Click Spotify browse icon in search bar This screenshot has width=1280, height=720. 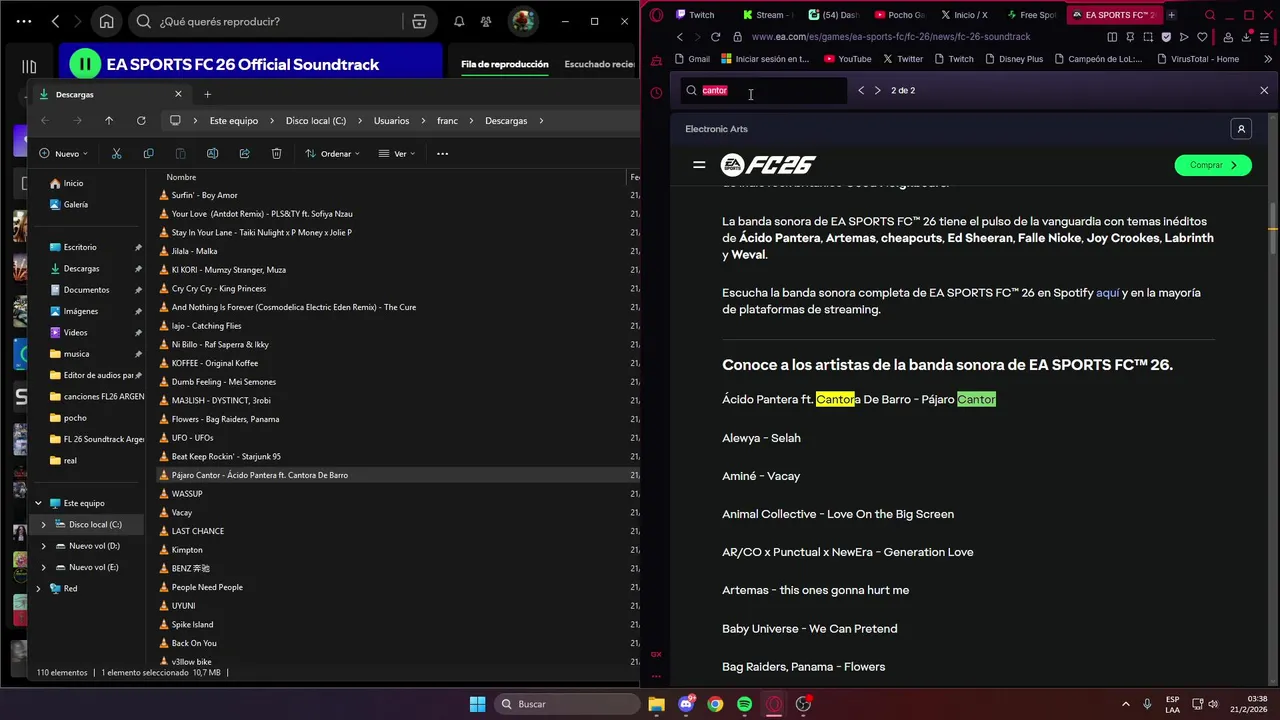pyautogui.click(x=419, y=21)
